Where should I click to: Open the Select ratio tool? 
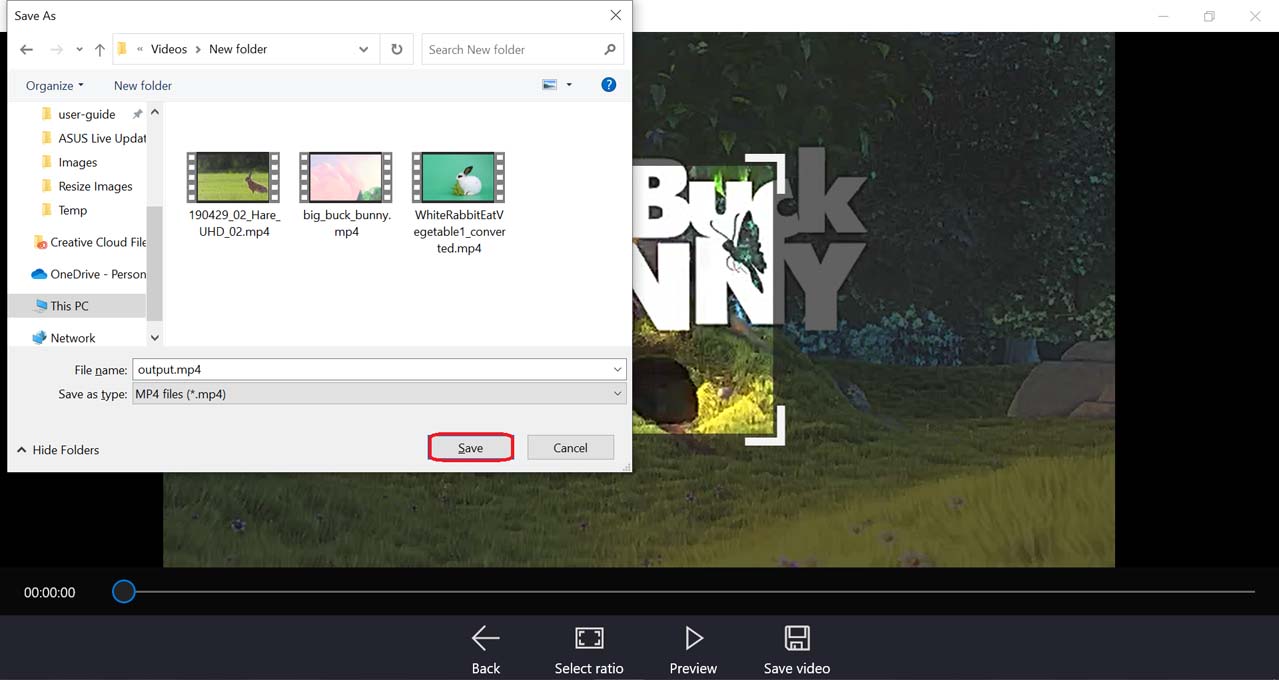click(589, 638)
